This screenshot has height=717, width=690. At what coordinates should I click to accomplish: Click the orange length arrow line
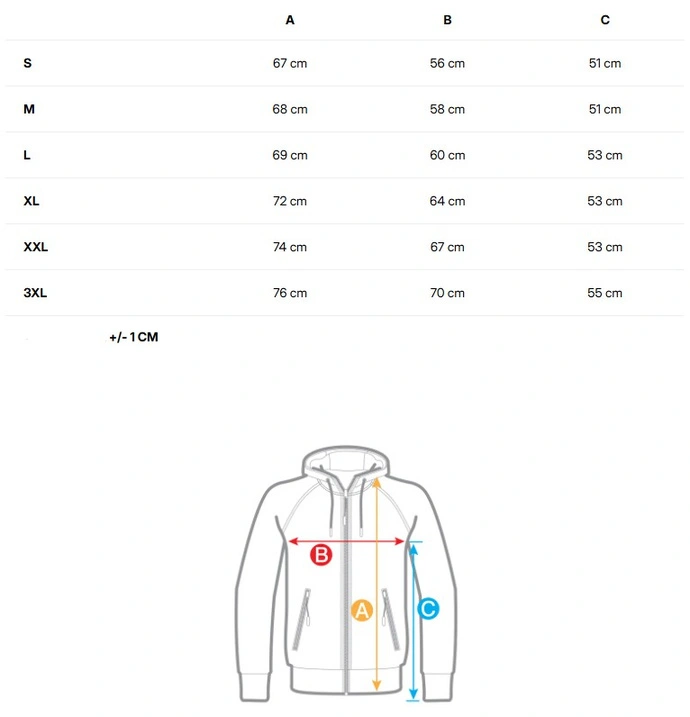[x=376, y=584]
